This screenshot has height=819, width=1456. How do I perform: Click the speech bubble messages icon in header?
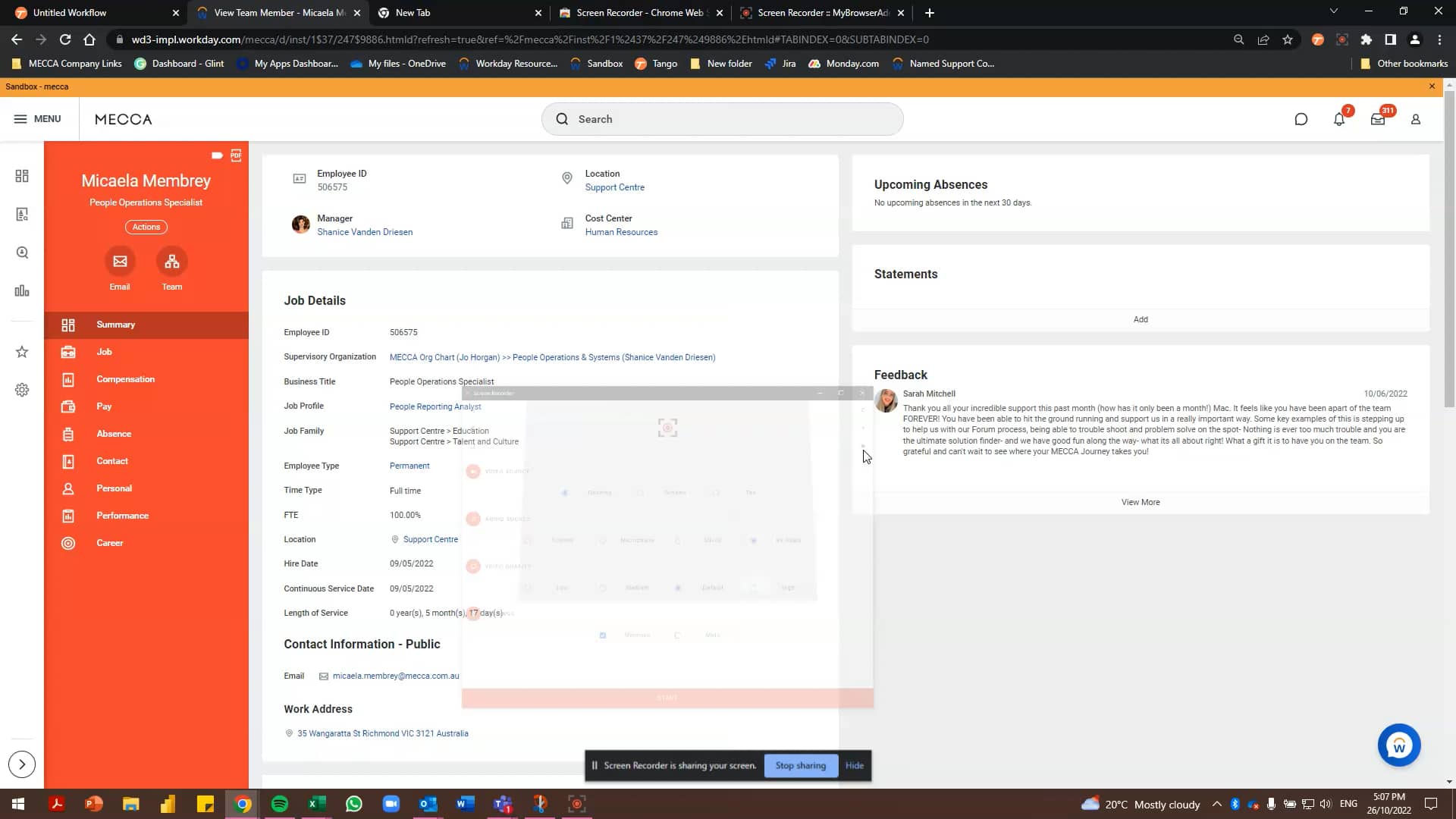[x=1301, y=119]
